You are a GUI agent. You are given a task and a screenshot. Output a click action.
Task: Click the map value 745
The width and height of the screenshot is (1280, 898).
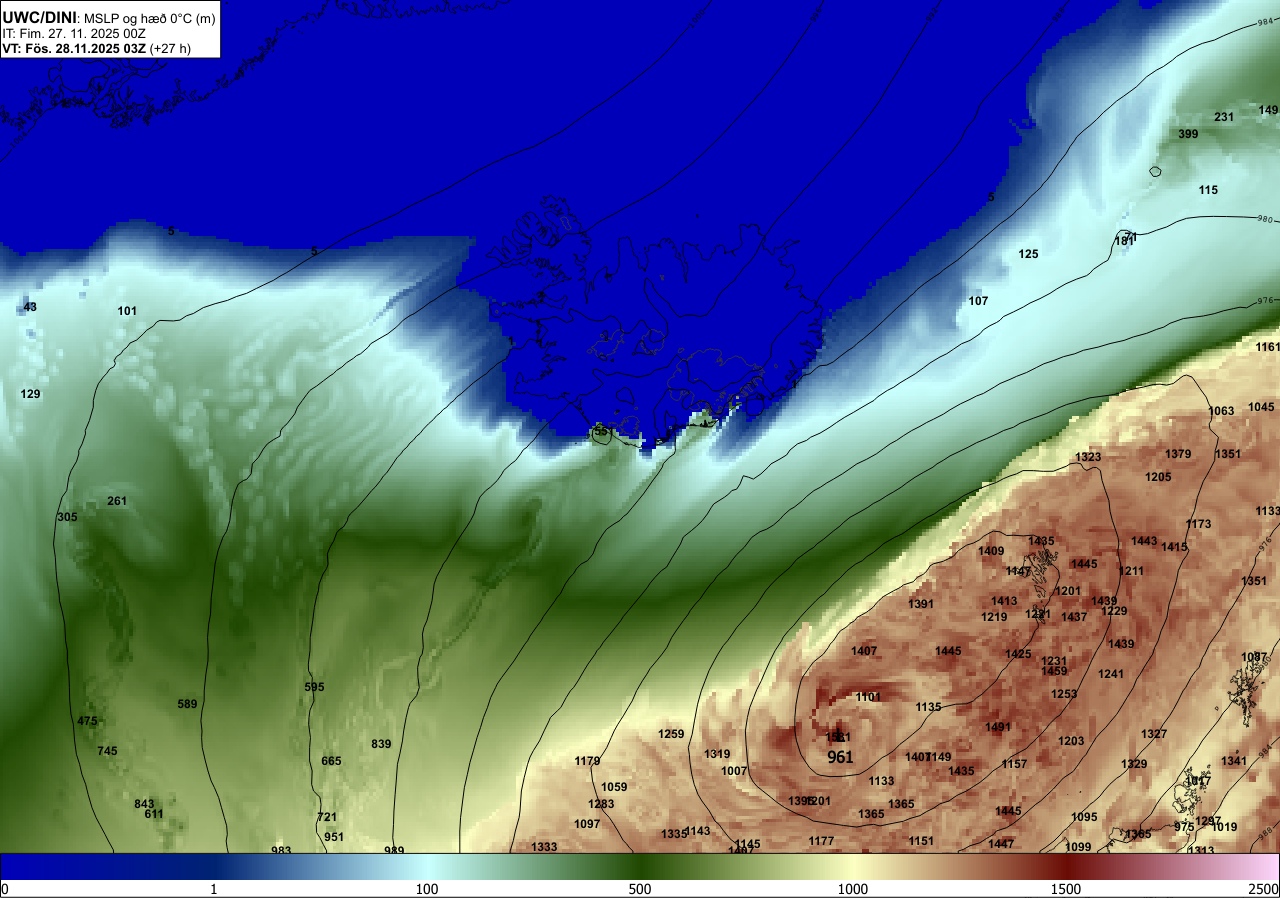coord(107,751)
